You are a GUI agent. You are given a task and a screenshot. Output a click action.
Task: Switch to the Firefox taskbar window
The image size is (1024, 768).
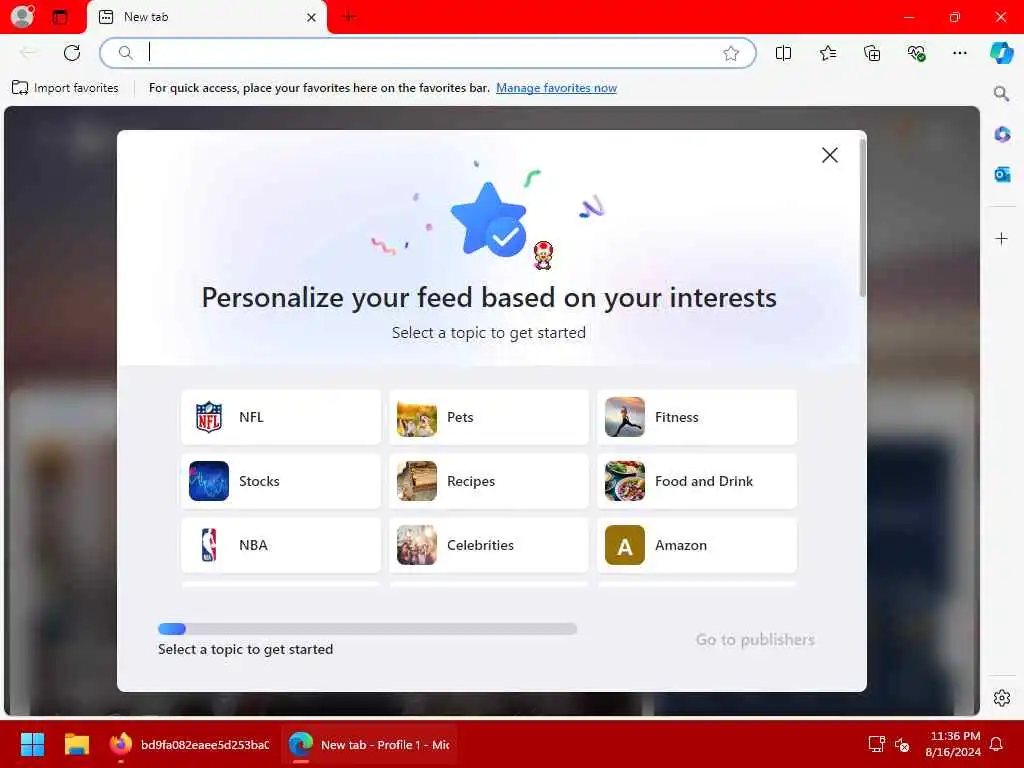pyautogui.click(x=189, y=744)
